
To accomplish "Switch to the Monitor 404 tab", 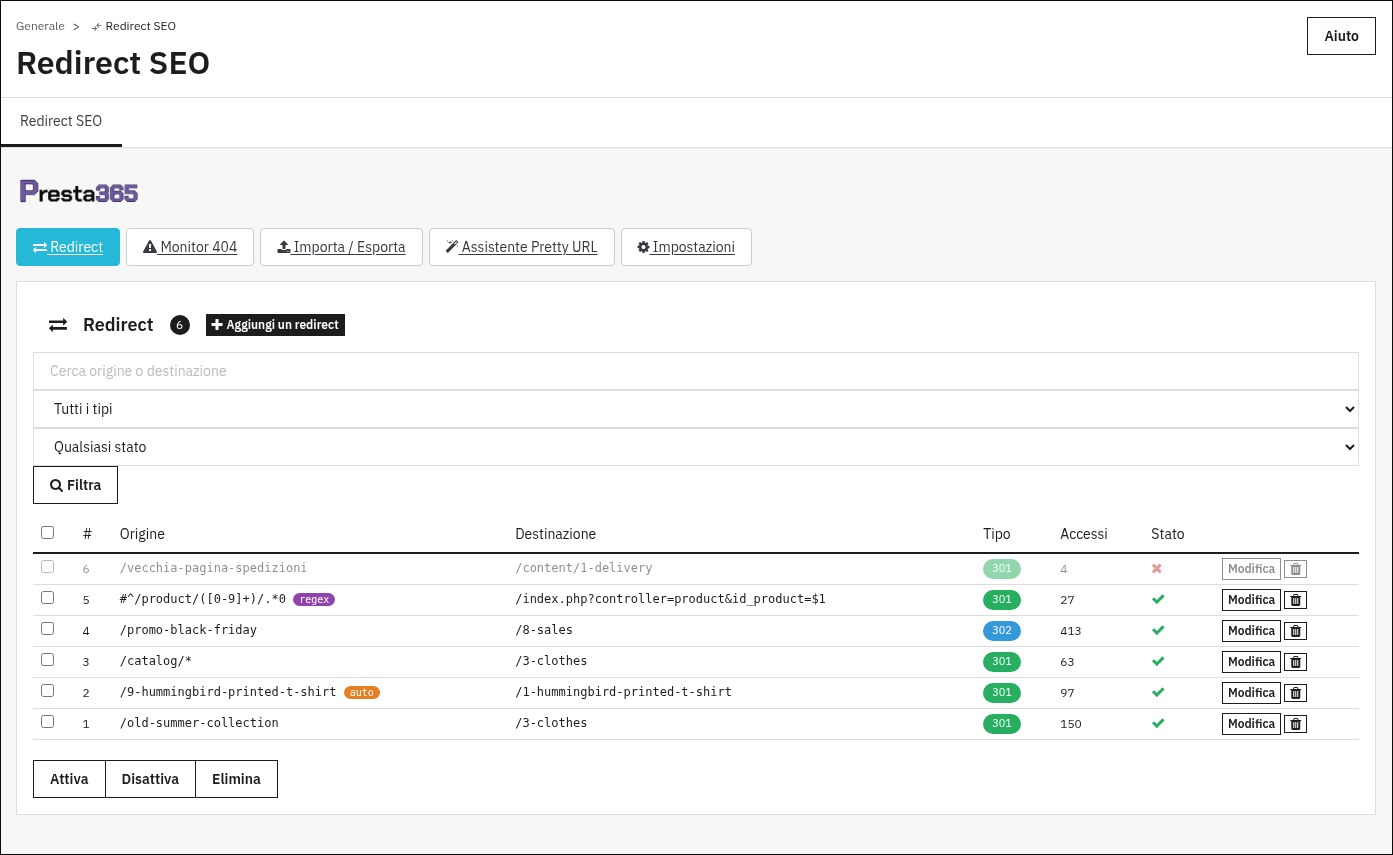I will pyautogui.click(x=190, y=247).
